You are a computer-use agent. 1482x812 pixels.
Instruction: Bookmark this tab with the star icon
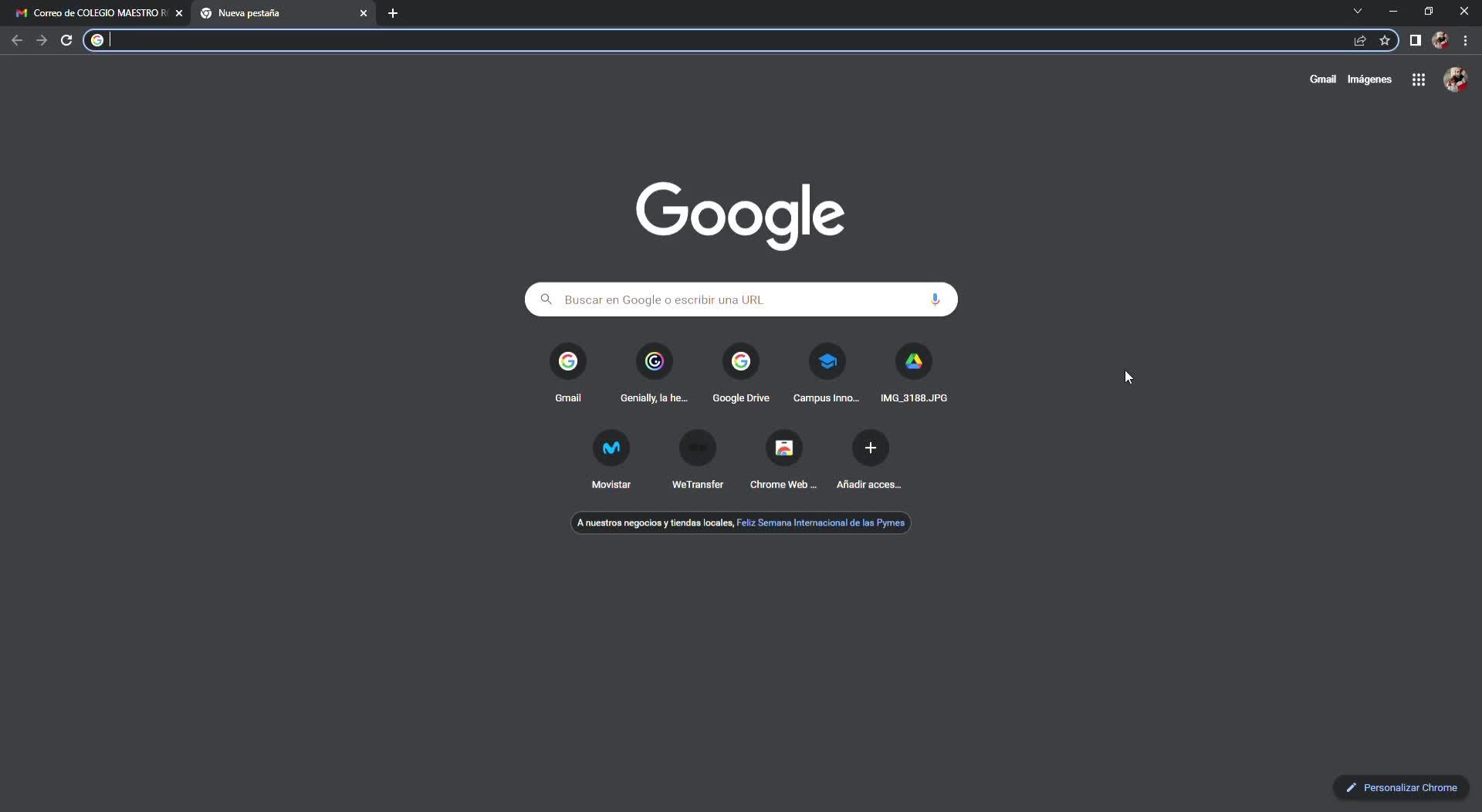[x=1385, y=40]
